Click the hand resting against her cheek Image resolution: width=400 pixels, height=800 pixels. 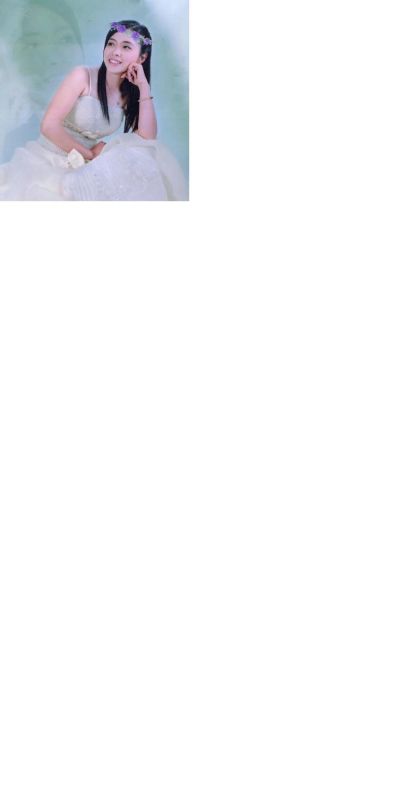coord(137,74)
